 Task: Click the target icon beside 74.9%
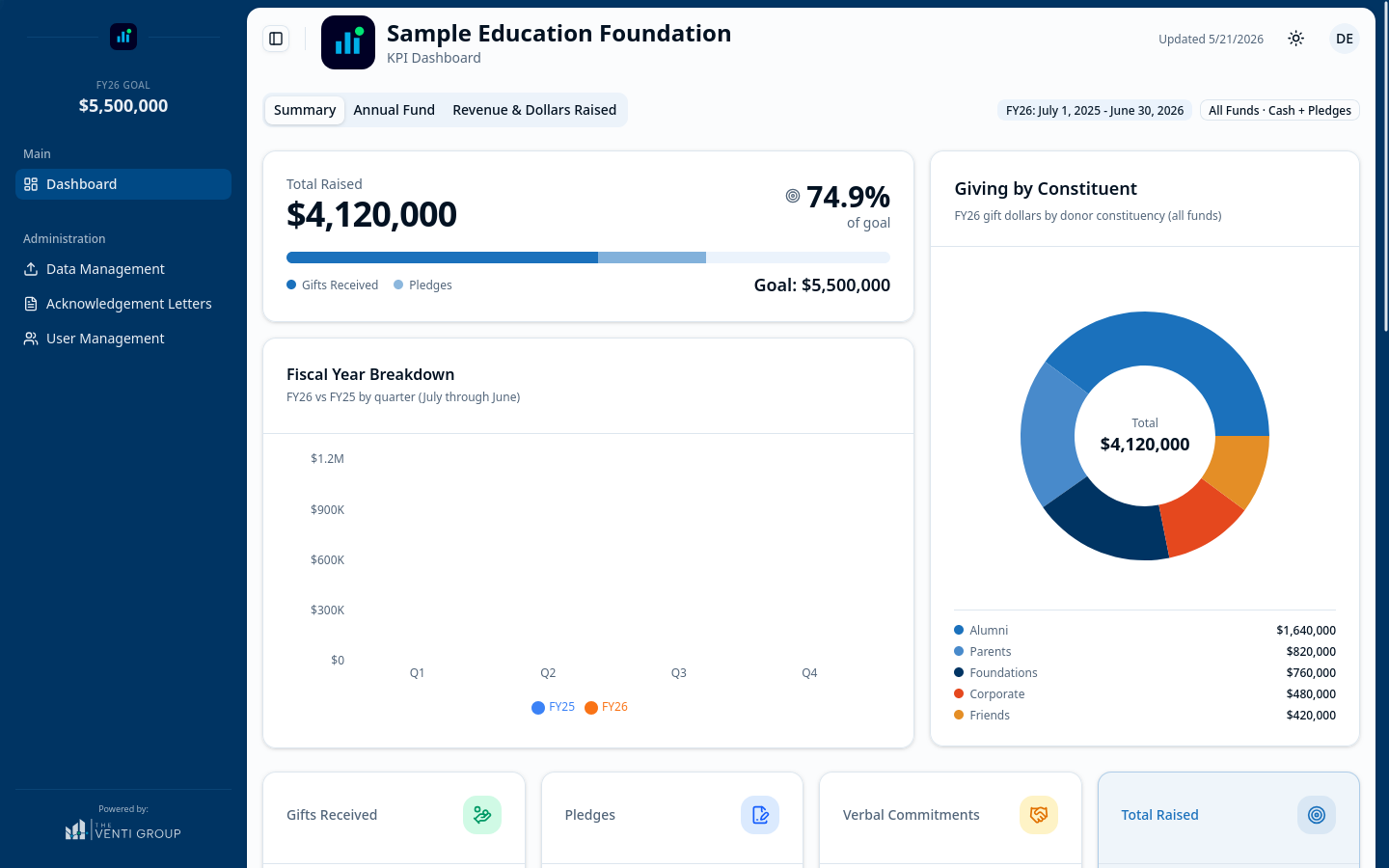[793, 196]
